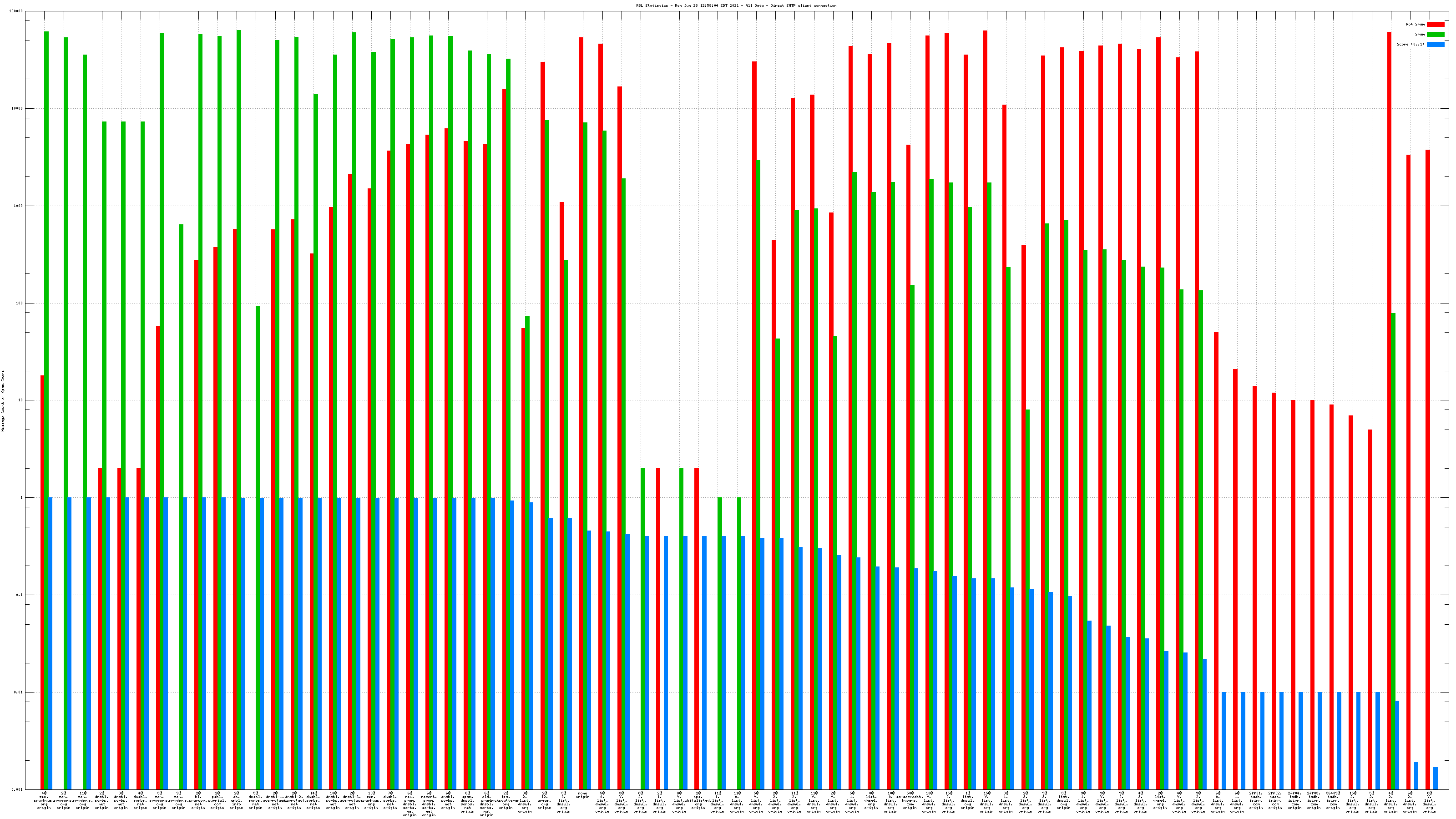Click the 'Score (0..1)' legend label text
Image resolution: width=1456 pixels, height=819 pixels.
(x=1411, y=45)
